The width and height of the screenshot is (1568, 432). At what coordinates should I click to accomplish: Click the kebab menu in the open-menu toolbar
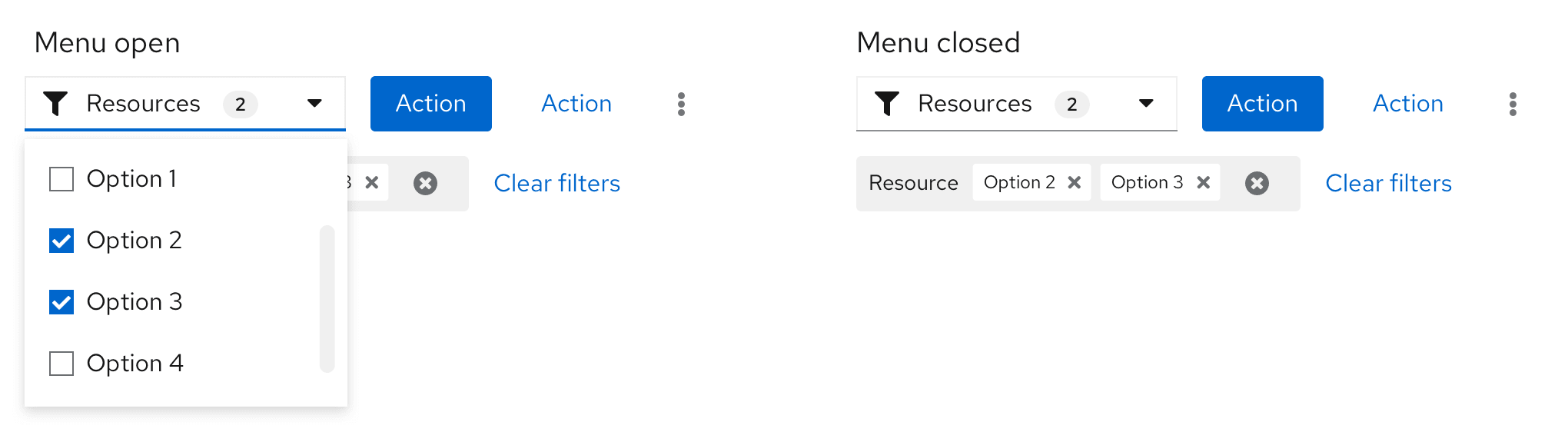pyautogui.click(x=681, y=104)
